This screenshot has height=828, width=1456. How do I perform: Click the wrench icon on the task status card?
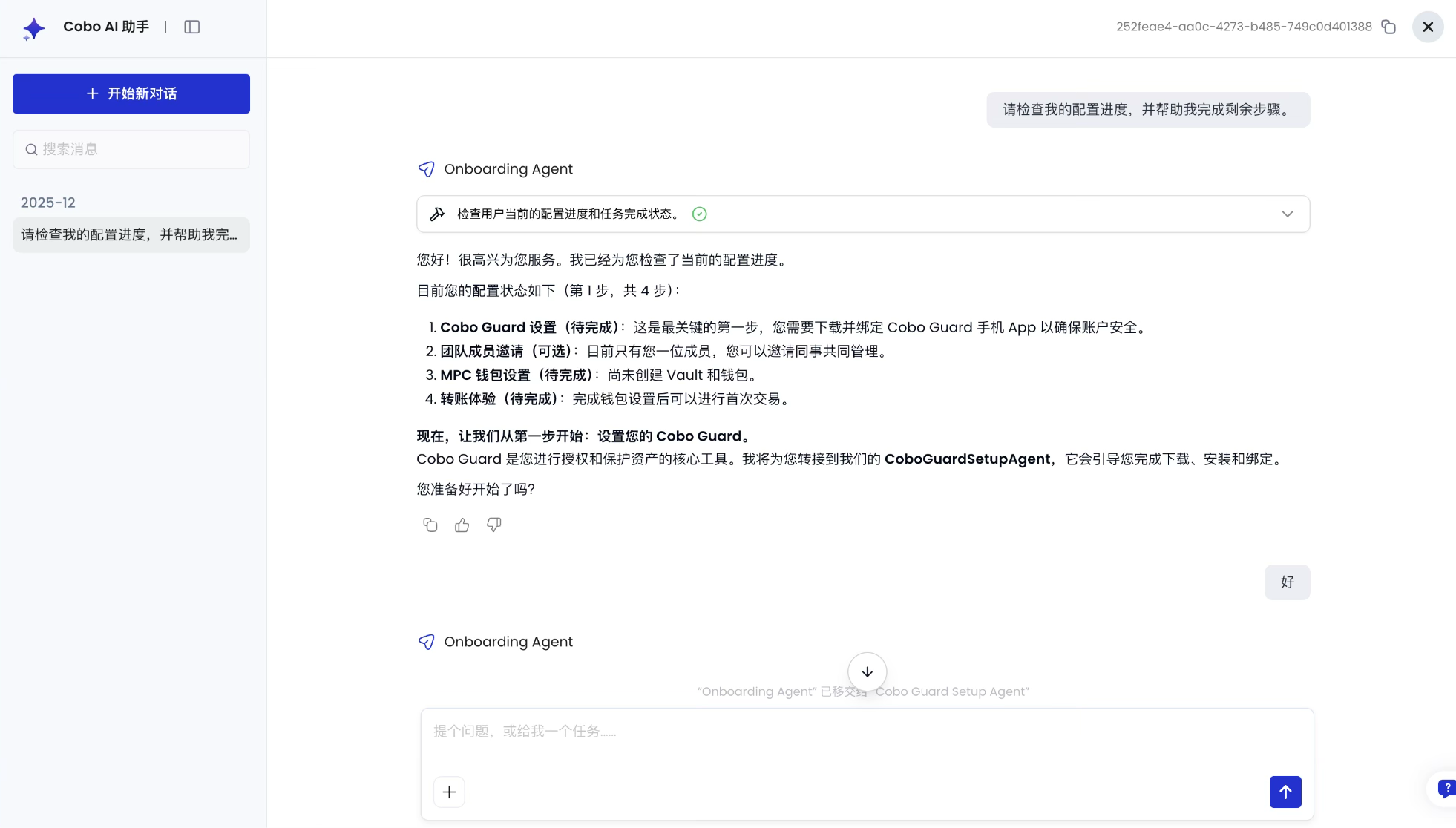coord(438,214)
